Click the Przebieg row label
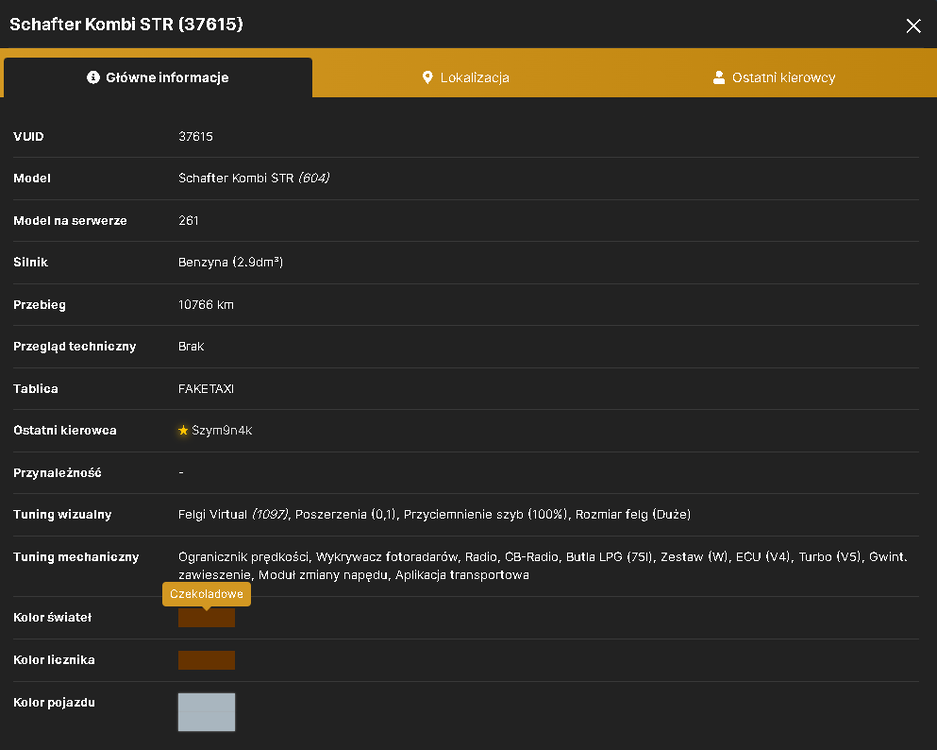937x750 pixels. 39,305
